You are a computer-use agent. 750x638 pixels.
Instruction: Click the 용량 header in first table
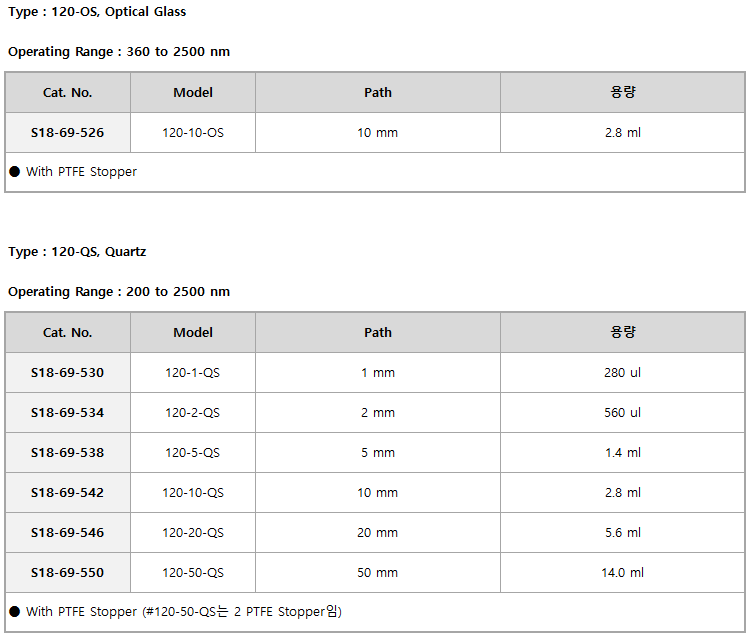[x=622, y=92]
